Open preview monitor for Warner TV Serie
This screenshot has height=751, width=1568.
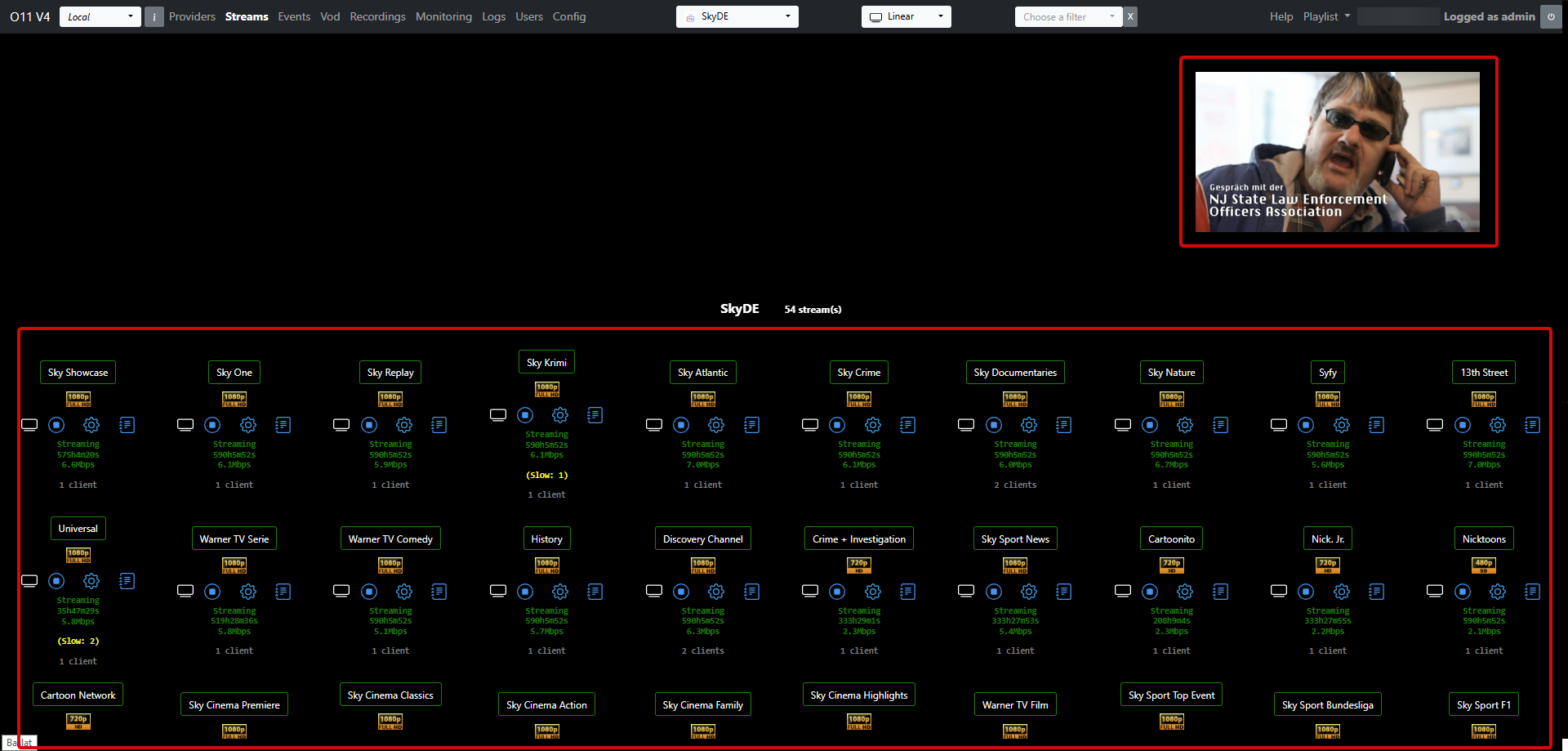click(x=185, y=590)
